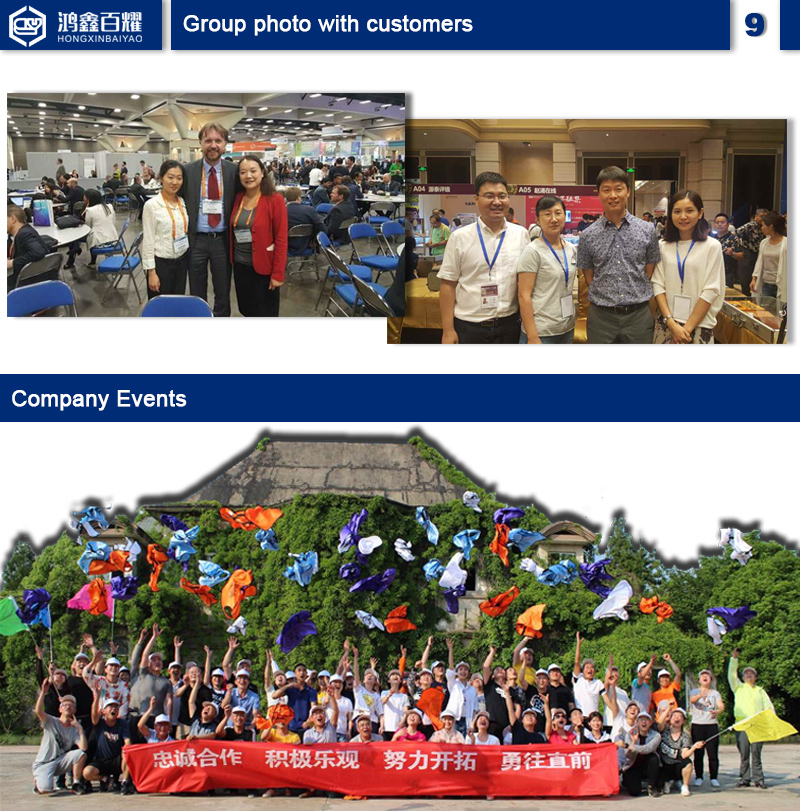Viewport: 800px width, 811px height.
Task: Click the green flag at left edge
Action: pyautogui.click(x=11, y=617)
